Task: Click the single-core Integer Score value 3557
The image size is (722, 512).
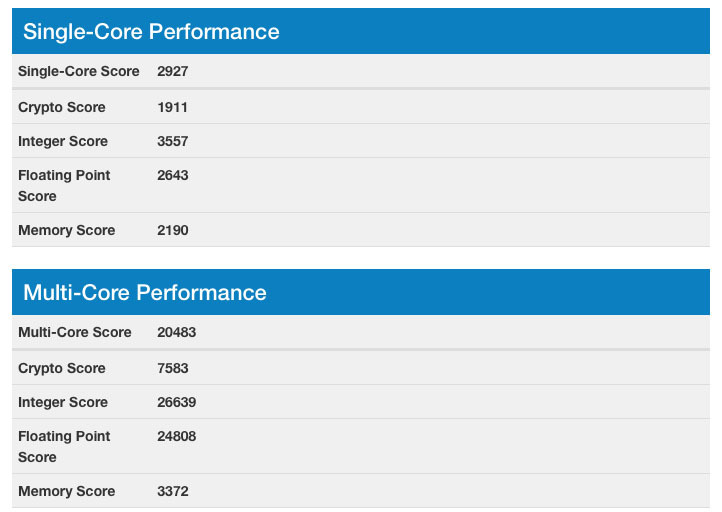Action: [x=173, y=141]
